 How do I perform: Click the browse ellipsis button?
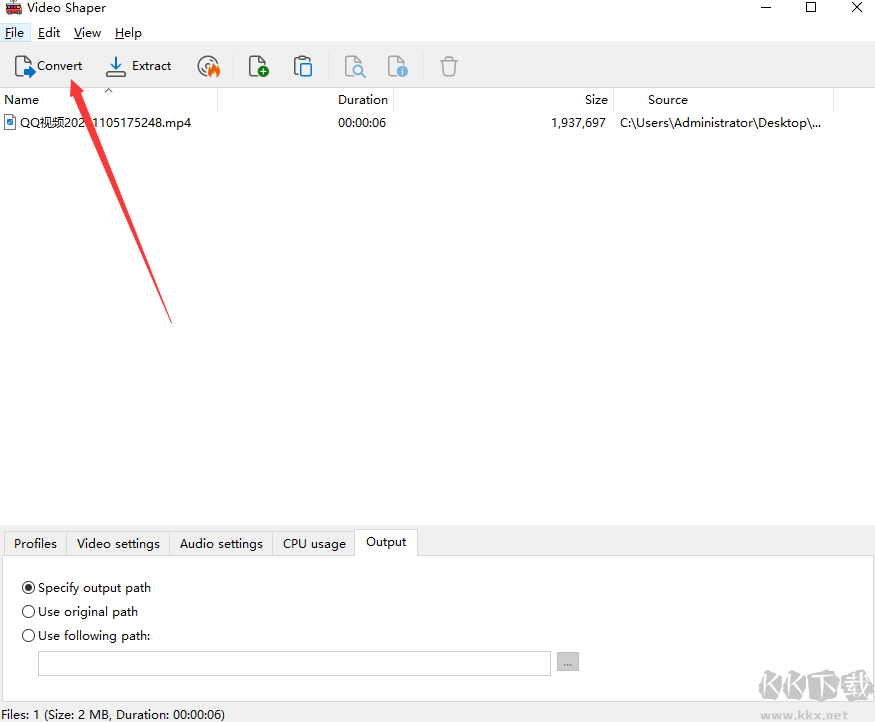(568, 662)
